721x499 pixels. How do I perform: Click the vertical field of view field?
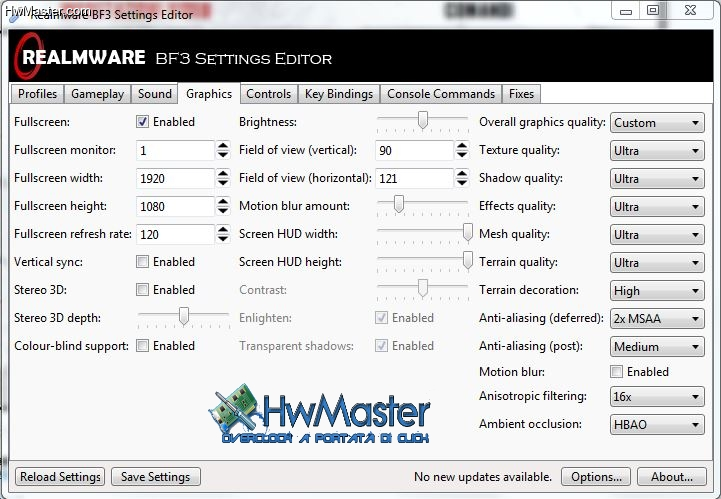click(415, 150)
